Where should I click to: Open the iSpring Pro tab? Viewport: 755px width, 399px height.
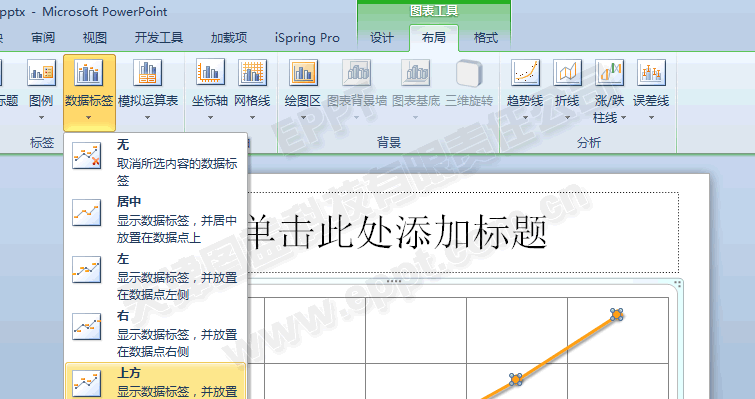(x=307, y=38)
